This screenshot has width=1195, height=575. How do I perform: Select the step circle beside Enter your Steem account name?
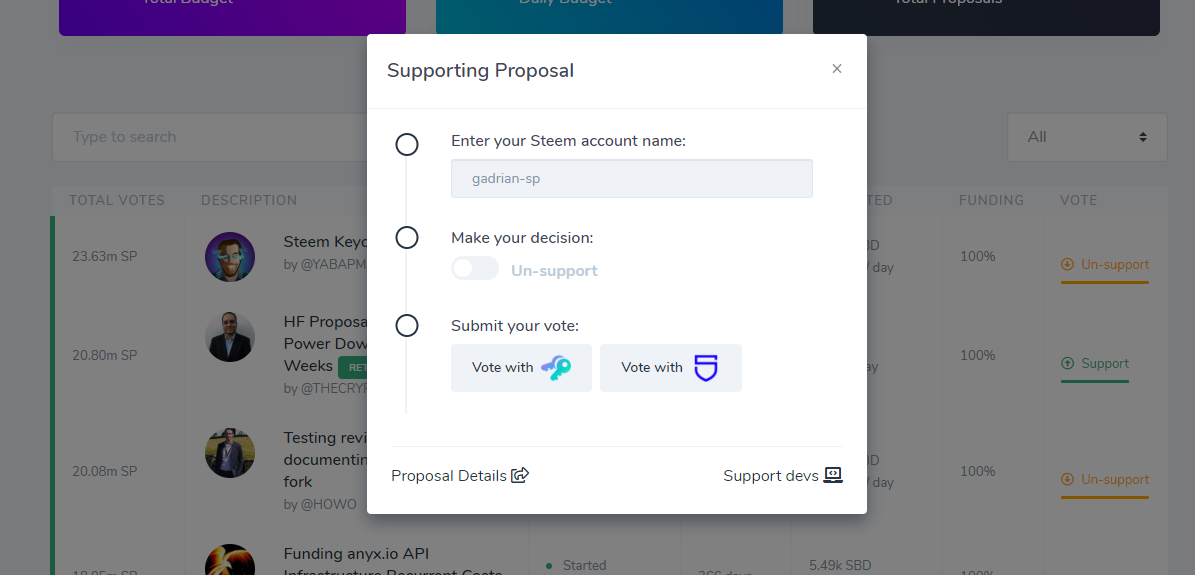coord(407,144)
